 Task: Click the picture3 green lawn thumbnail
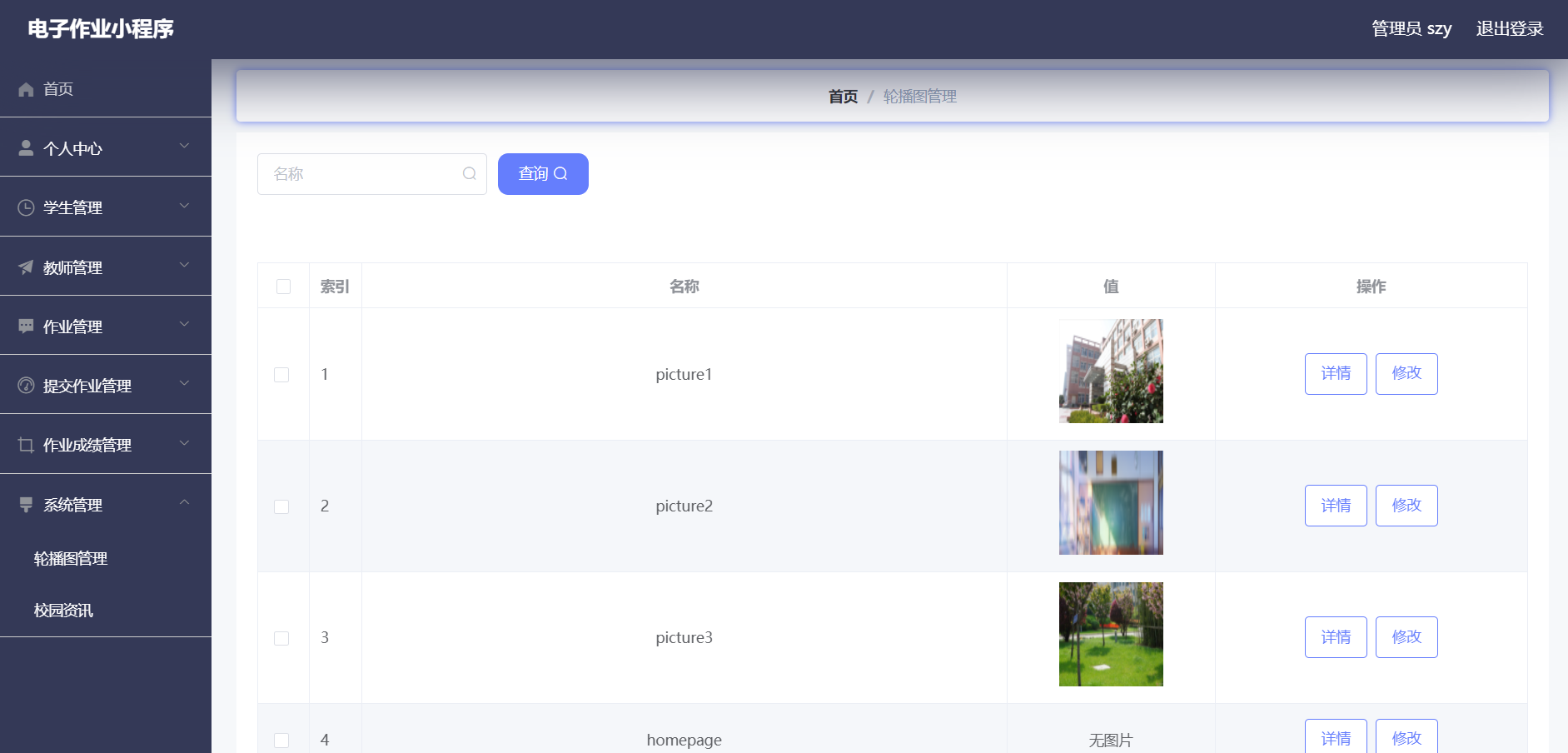coord(1111,635)
